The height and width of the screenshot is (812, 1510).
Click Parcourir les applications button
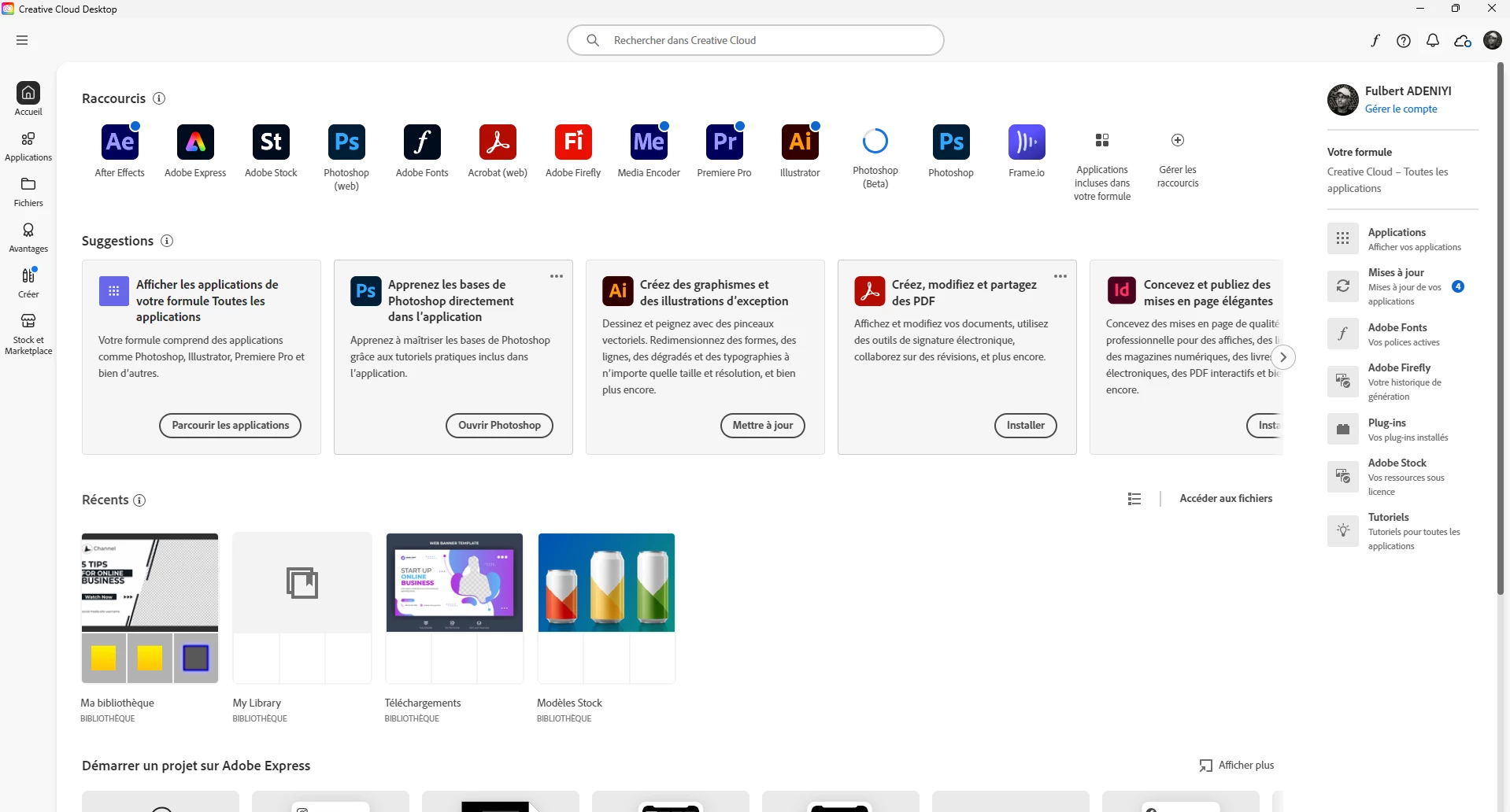pyautogui.click(x=230, y=426)
